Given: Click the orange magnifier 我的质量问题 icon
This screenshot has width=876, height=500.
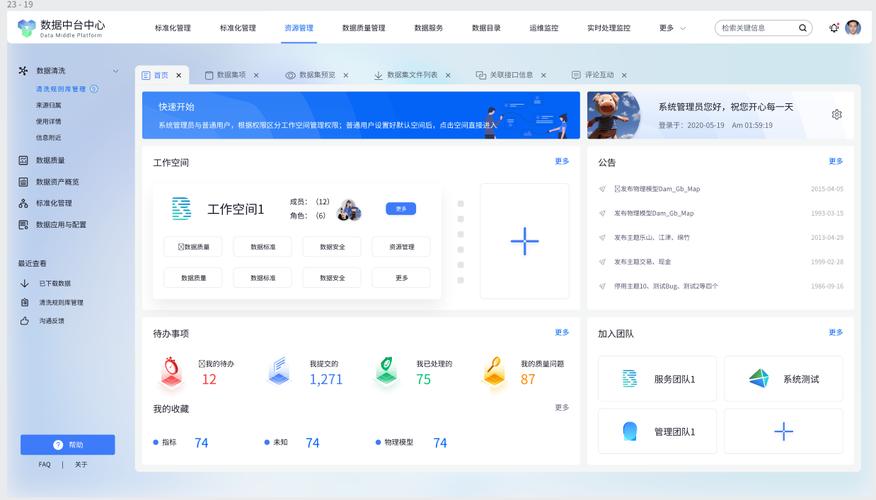Looking at the screenshot, I should 494,372.
